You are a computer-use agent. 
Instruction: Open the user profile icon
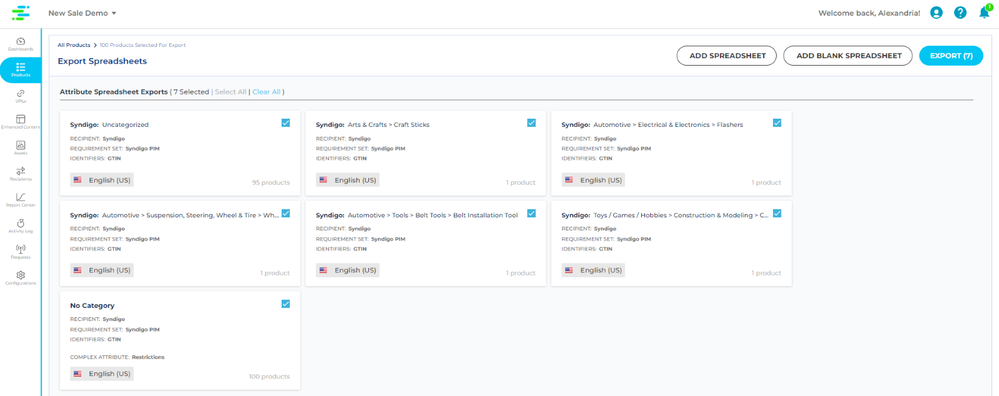pyautogui.click(x=936, y=13)
